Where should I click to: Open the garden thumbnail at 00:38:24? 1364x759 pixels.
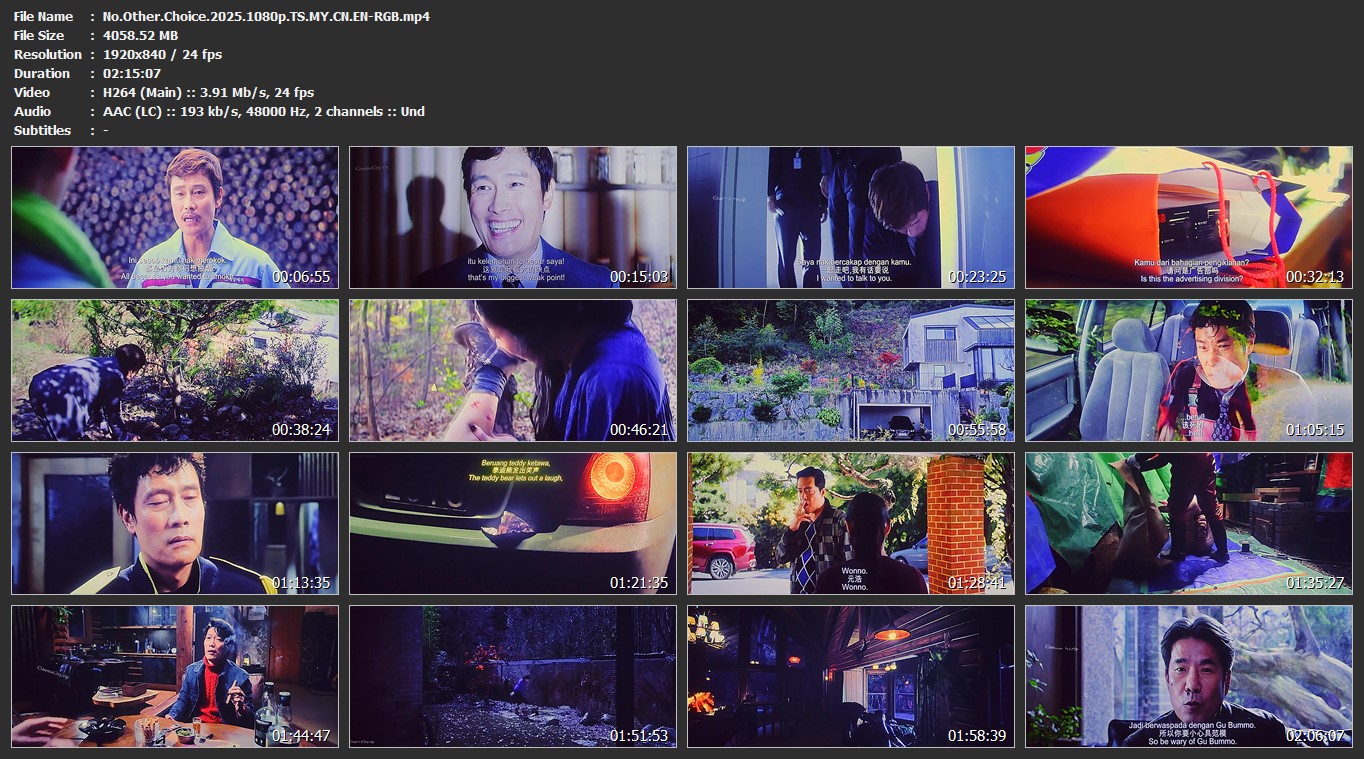175,370
